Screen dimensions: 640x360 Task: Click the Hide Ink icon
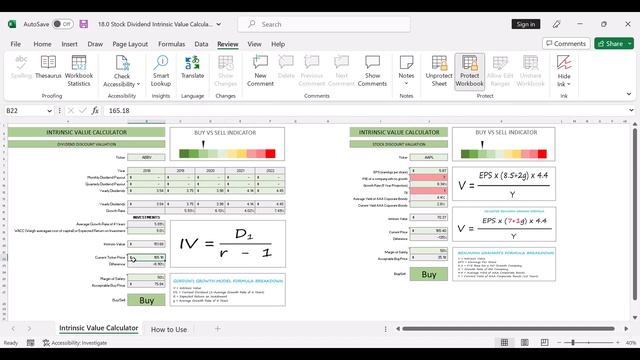(564, 71)
